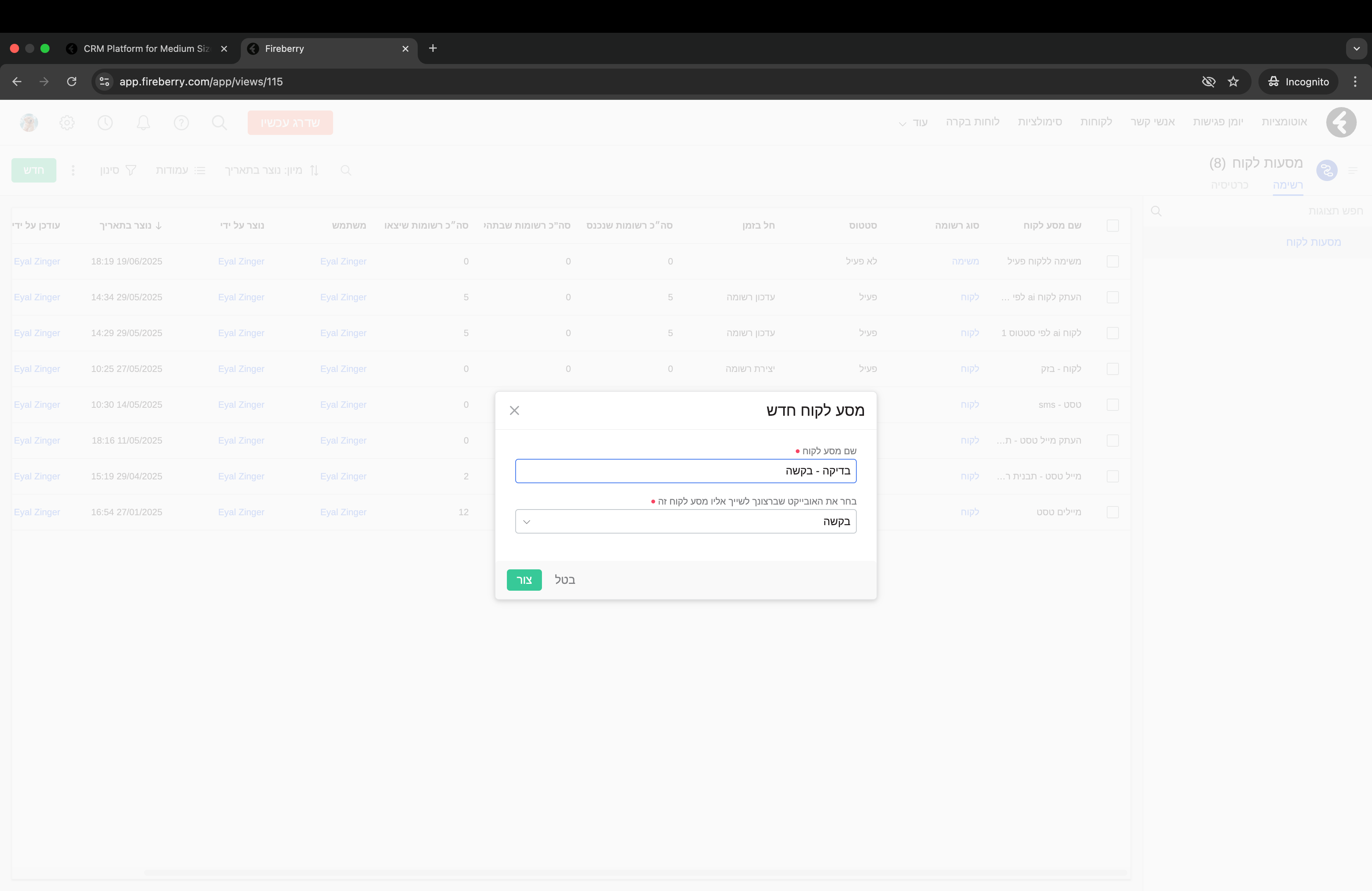The image size is (1372, 891).
Task: Click the green צור create button
Action: point(524,580)
